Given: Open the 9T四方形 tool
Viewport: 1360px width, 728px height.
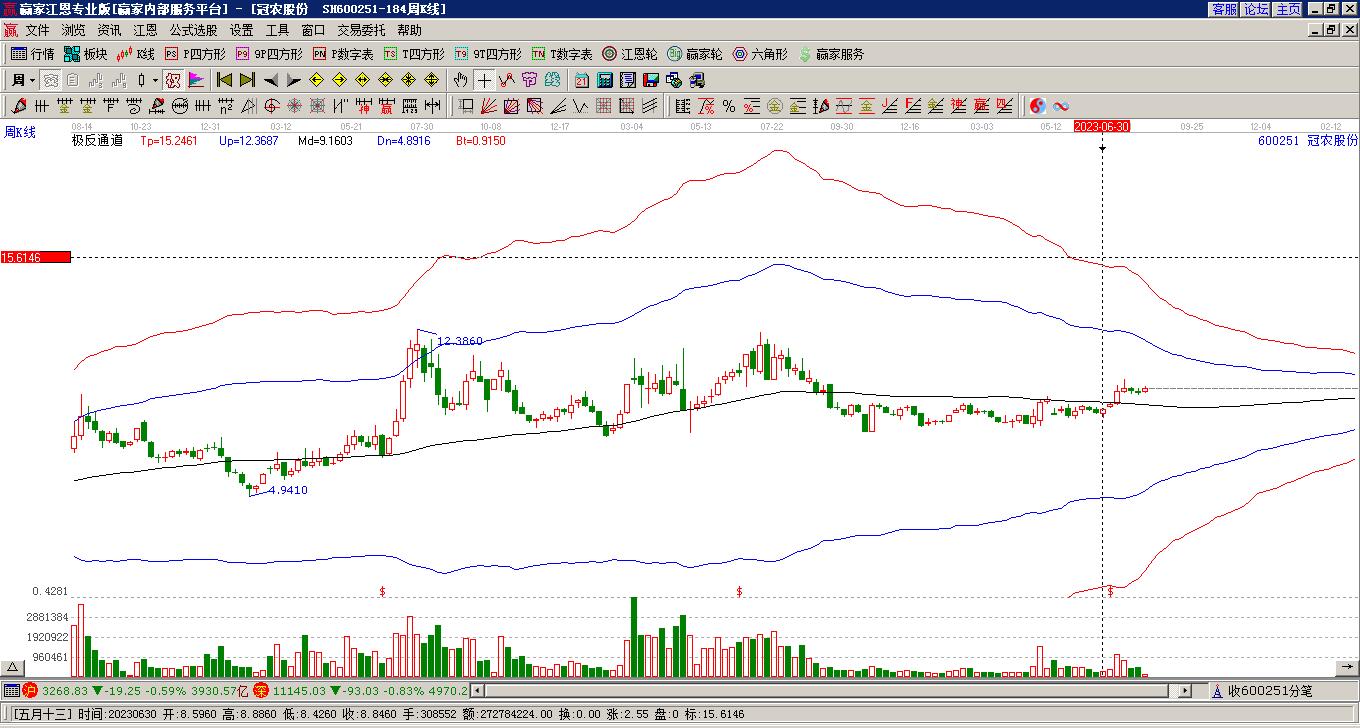Looking at the screenshot, I should click(488, 54).
